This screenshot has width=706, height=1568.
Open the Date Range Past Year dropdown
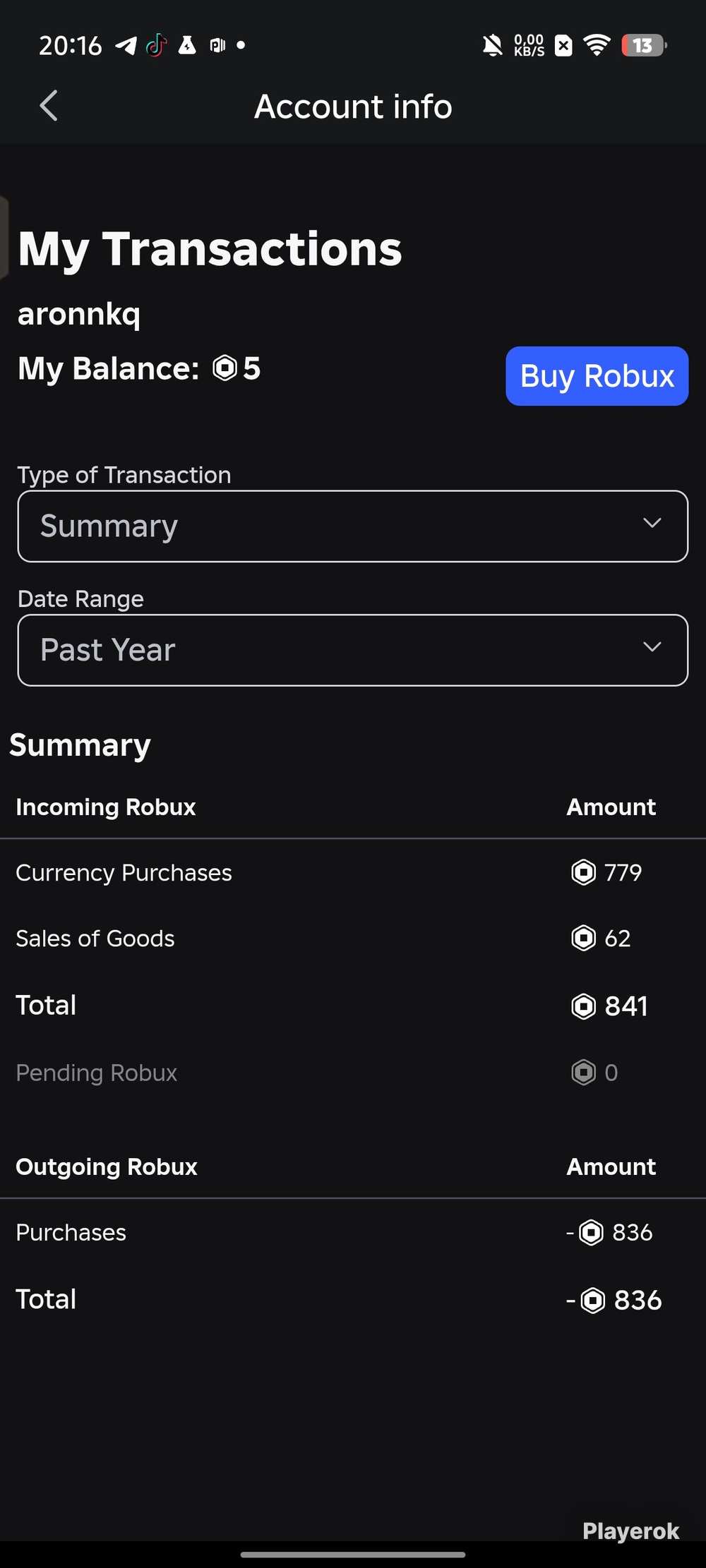(x=353, y=650)
